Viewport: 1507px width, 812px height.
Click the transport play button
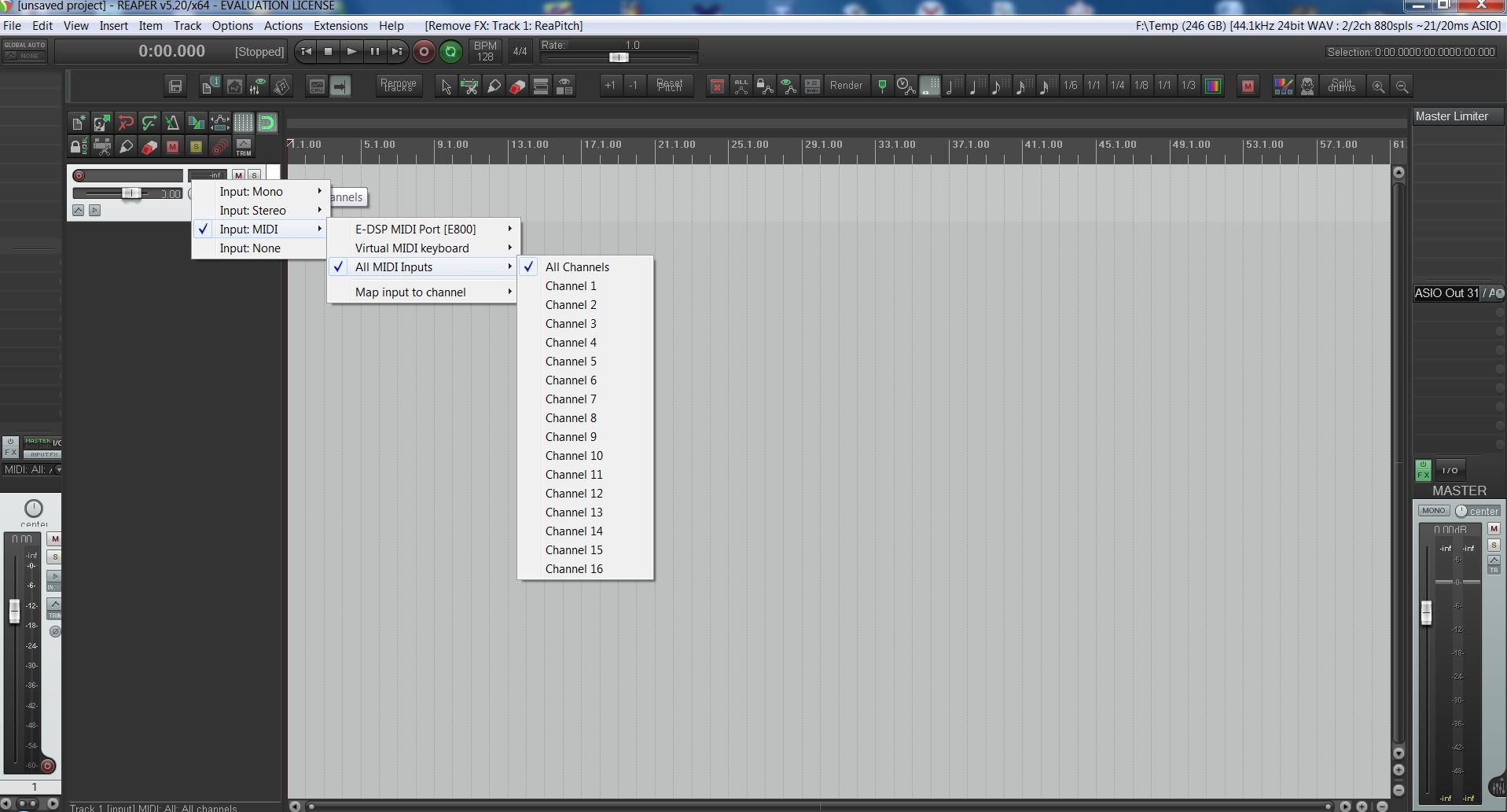pos(351,52)
